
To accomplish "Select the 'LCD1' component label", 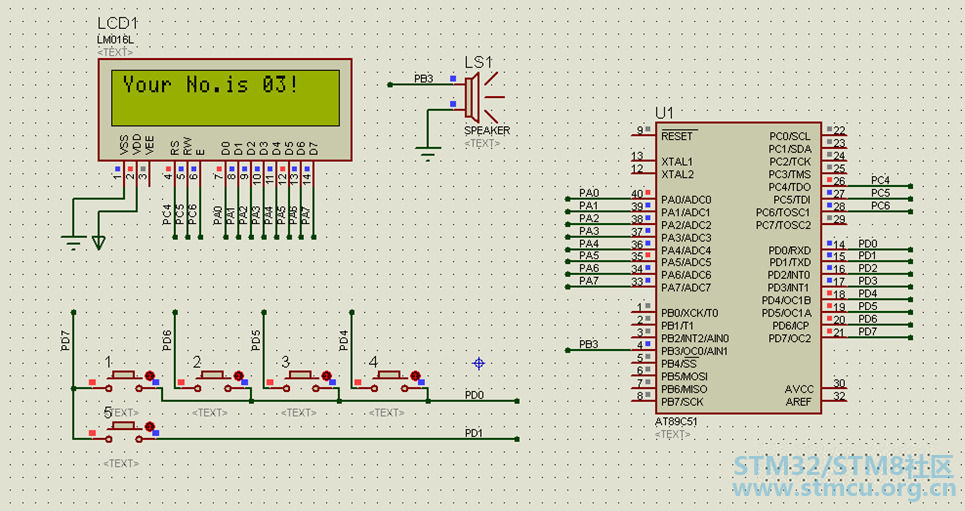I will (118, 23).
